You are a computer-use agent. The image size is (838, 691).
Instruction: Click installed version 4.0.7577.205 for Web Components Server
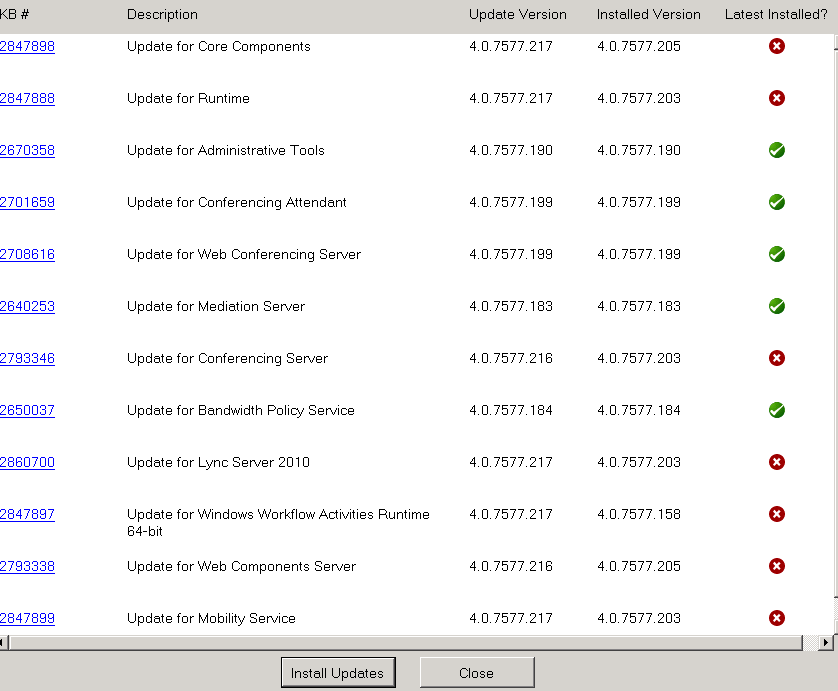(639, 566)
